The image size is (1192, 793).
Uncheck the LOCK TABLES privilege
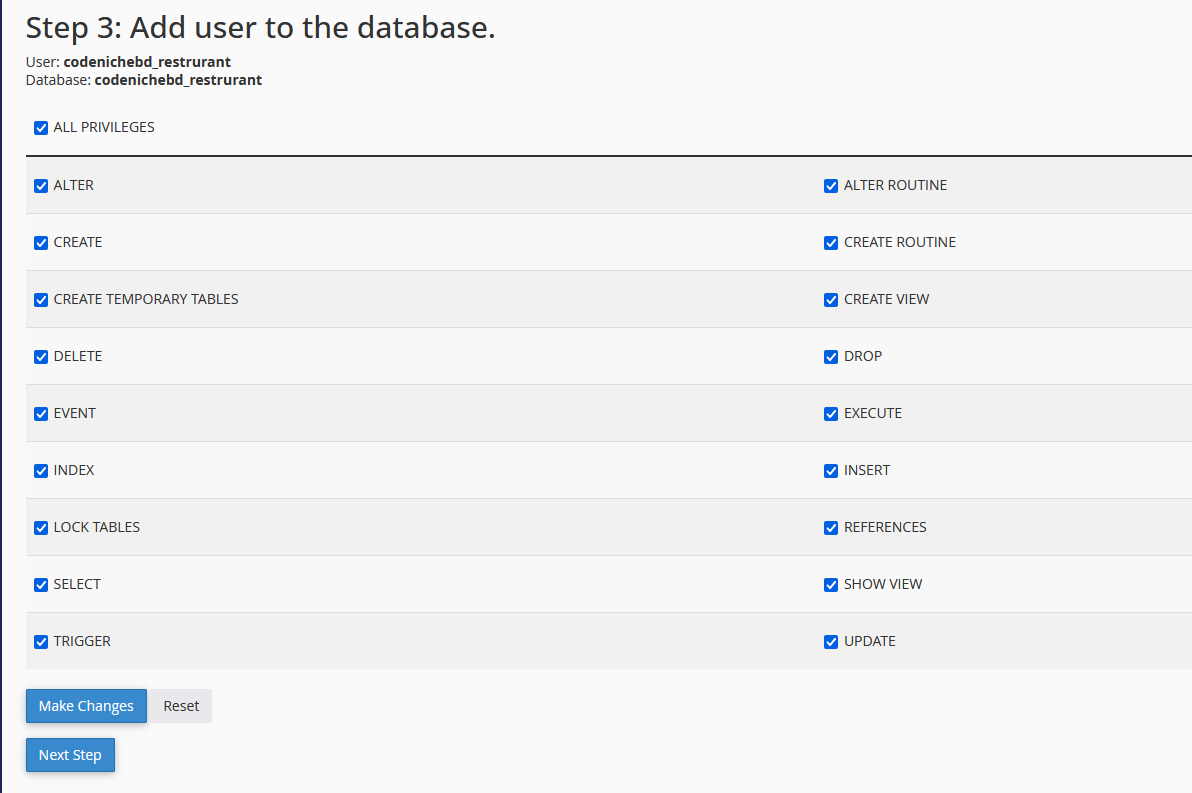pyautogui.click(x=41, y=528)
